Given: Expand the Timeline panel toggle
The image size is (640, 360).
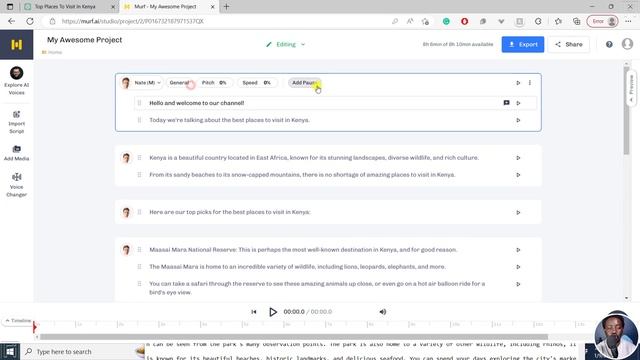Looking at the screenshot, I should [17, 321].
